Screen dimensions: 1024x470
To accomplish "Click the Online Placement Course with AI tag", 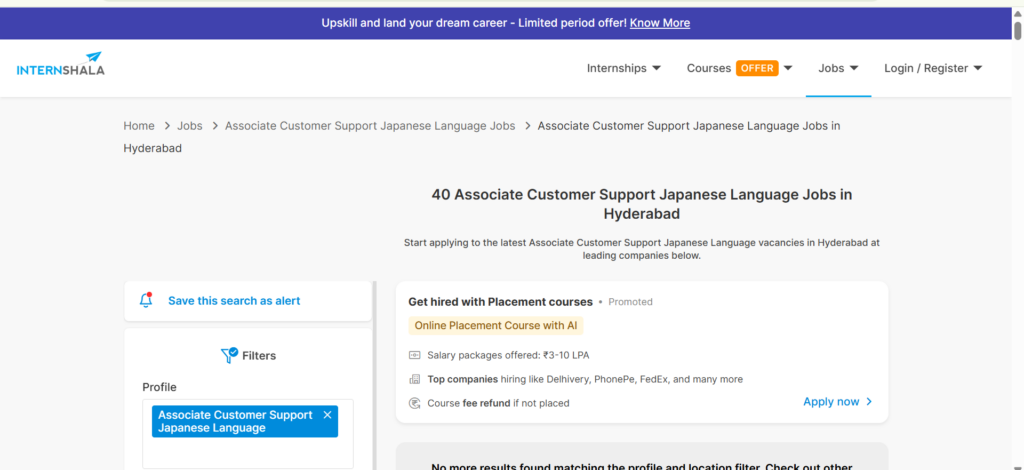I will 496,325.
